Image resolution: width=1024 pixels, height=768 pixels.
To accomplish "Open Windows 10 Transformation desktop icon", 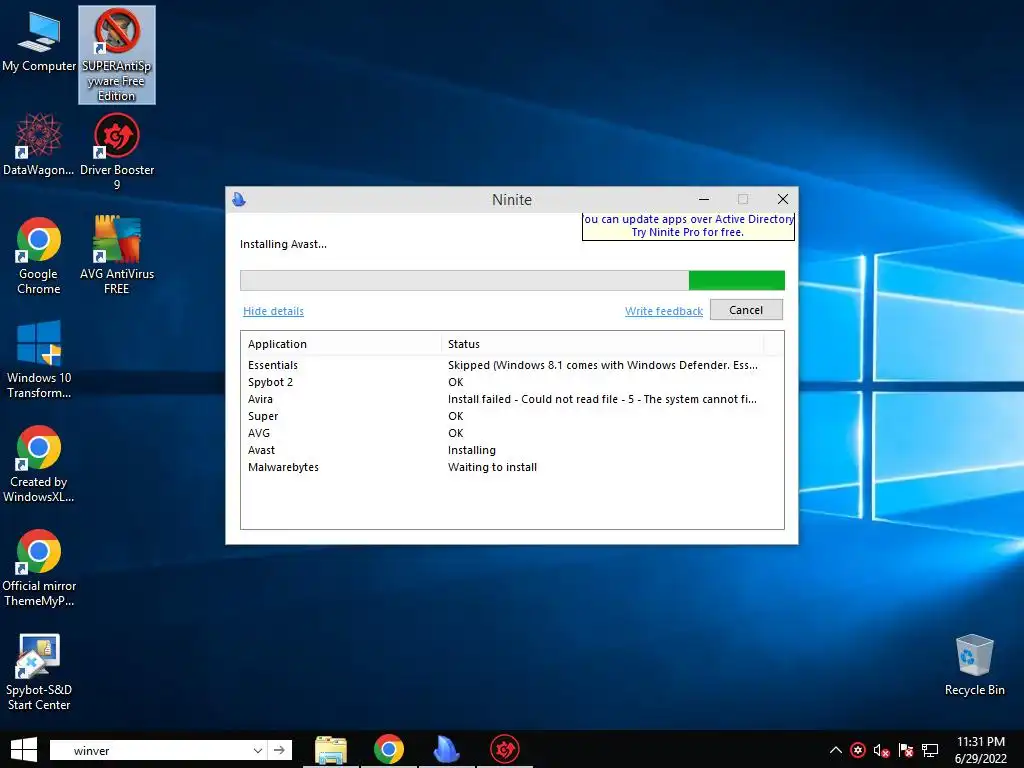I will point(39,359).
